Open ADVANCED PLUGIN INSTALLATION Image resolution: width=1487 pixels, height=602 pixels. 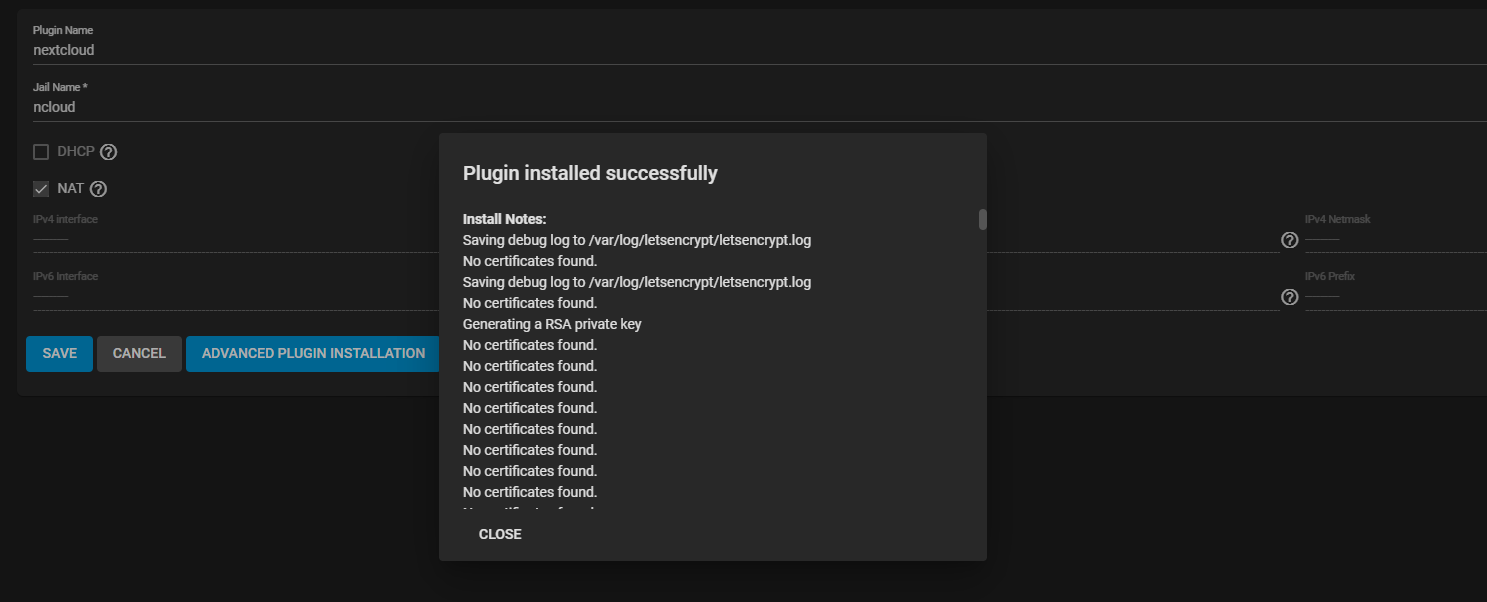coord(313,354)
